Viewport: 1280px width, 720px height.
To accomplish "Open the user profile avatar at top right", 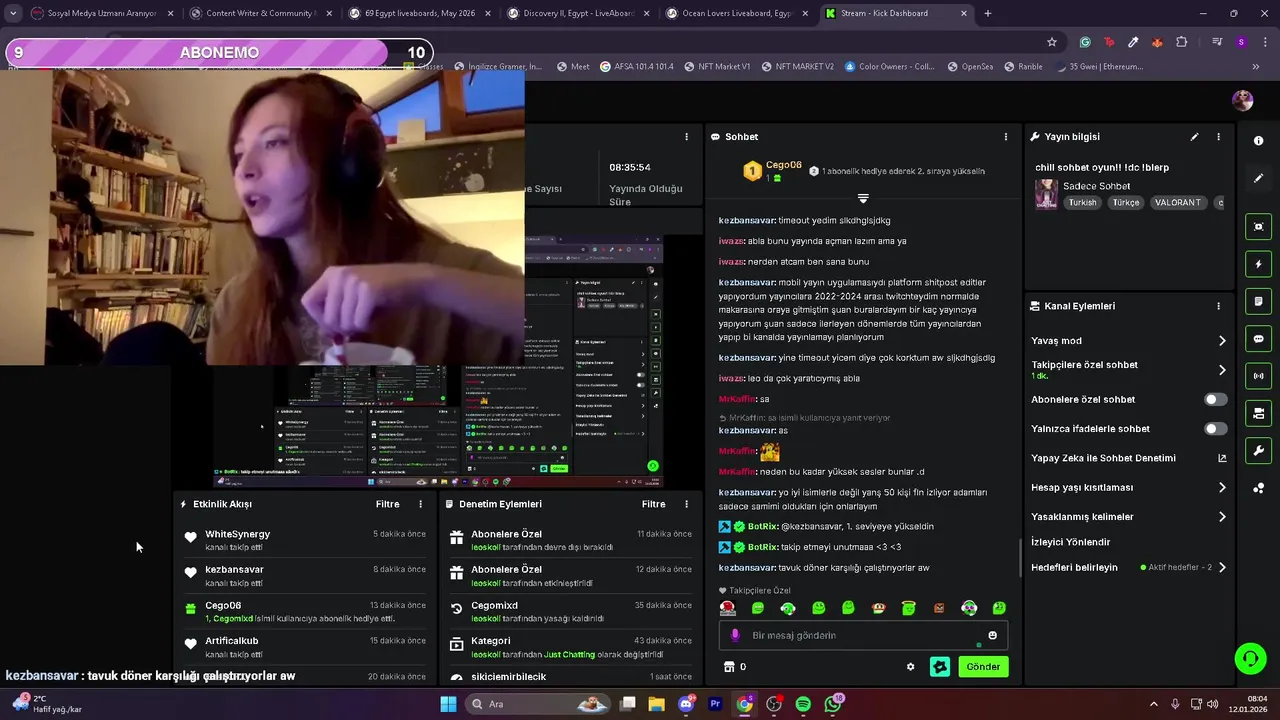I will click(x=1242, y=100).
